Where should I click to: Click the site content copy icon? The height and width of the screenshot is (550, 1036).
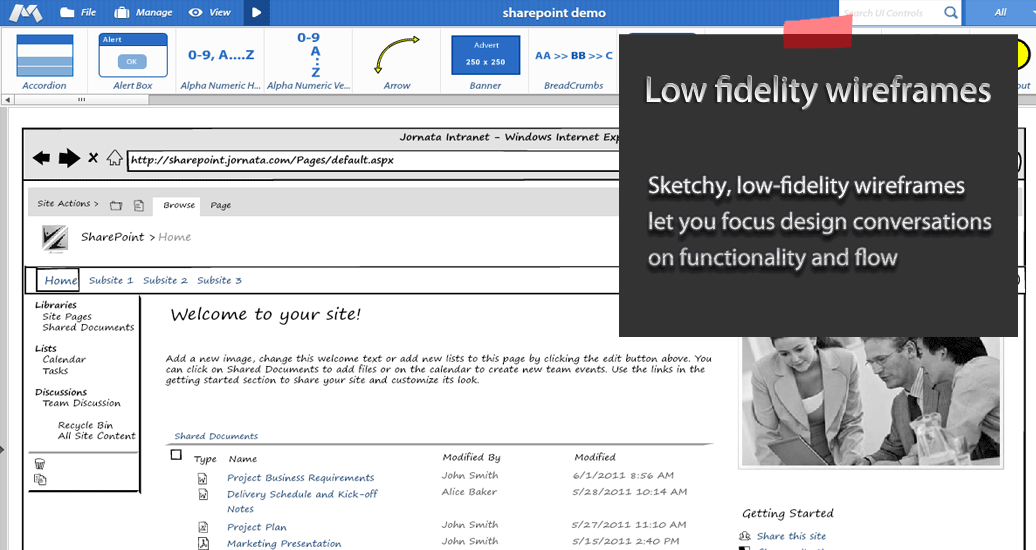coord(40,479)
